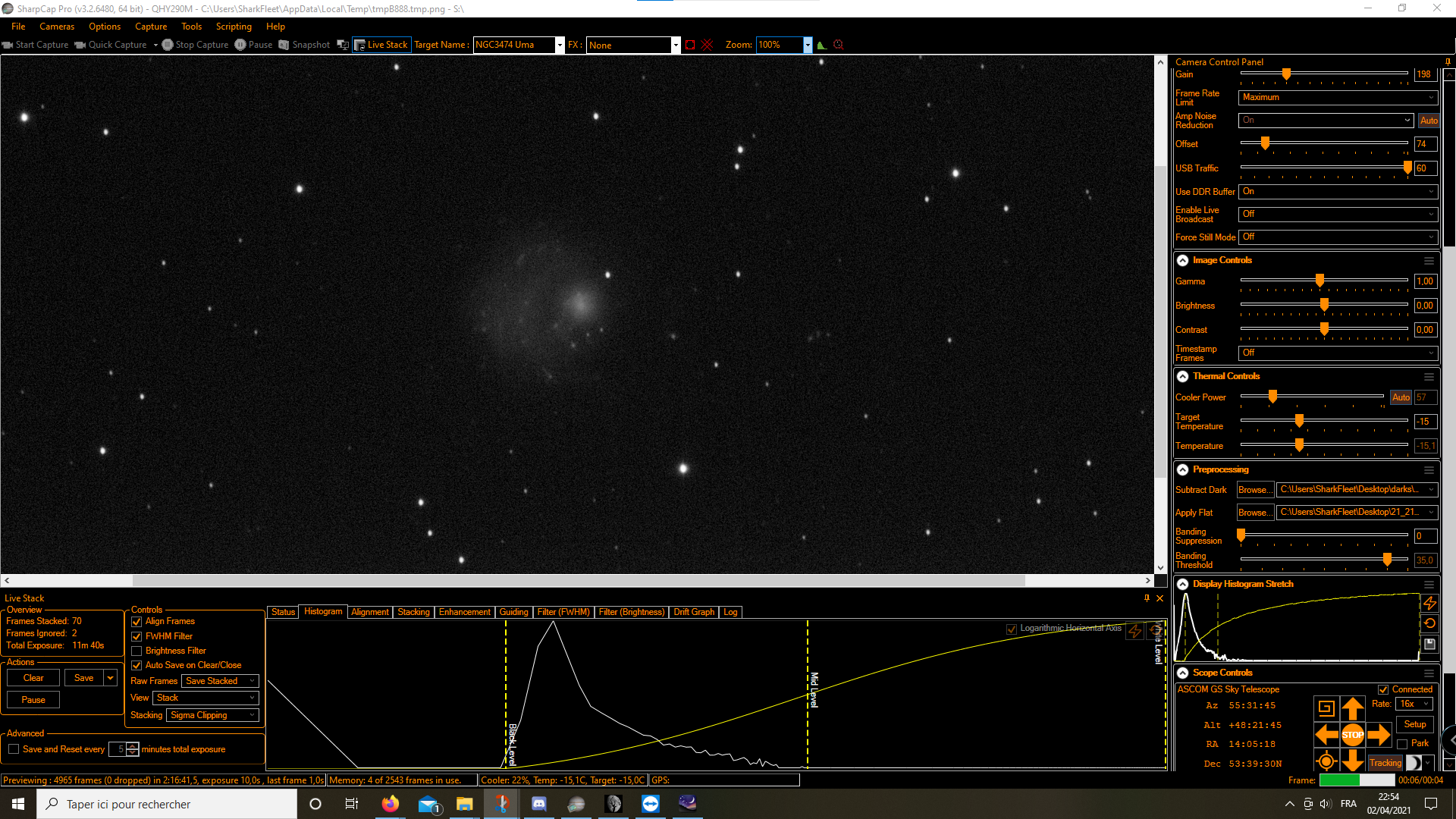Click the Gamma slider handle
Screen dimensions: 1456x819
point(1319,281)
